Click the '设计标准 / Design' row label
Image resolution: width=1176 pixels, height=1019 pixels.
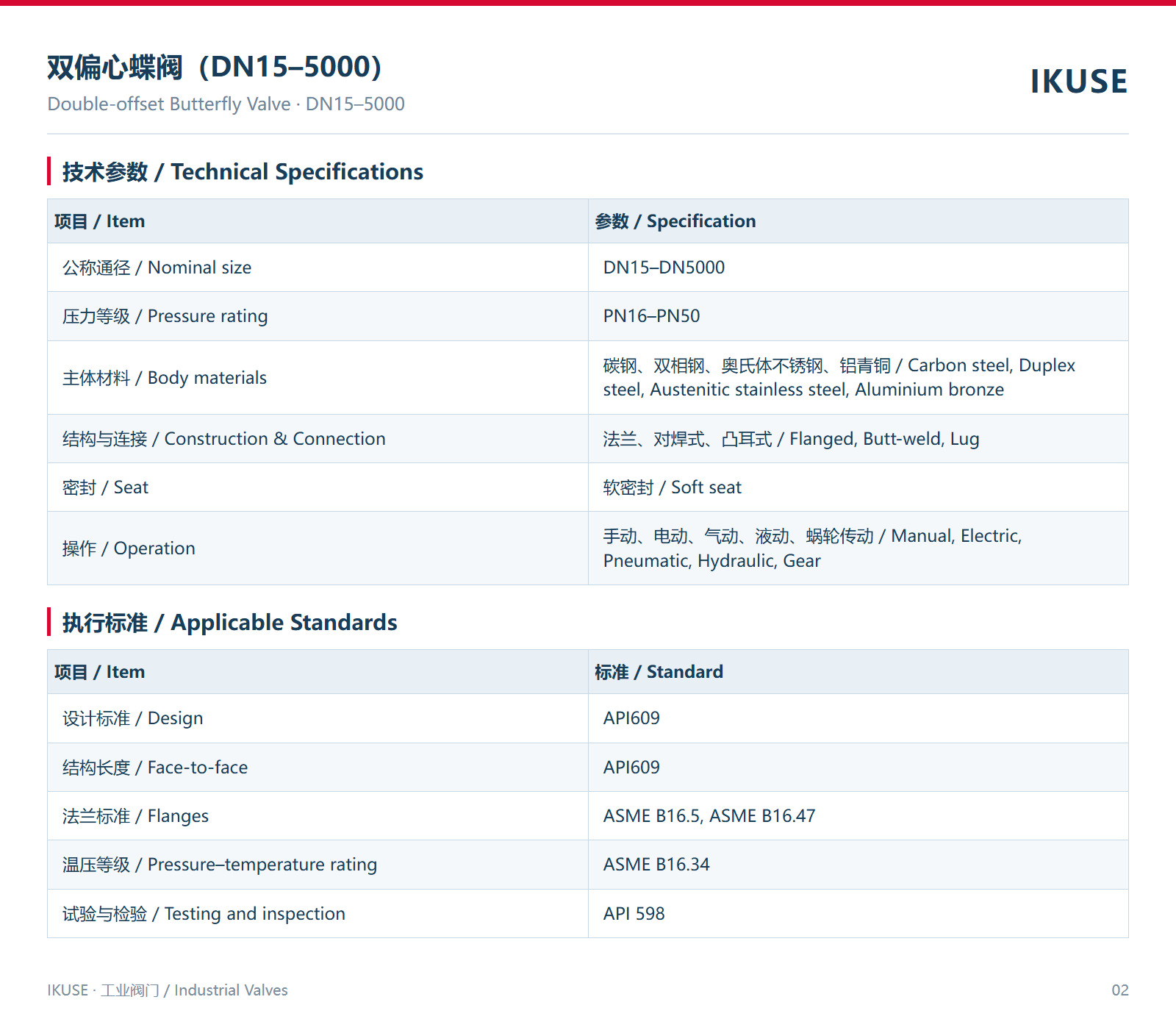coord(132,718)
